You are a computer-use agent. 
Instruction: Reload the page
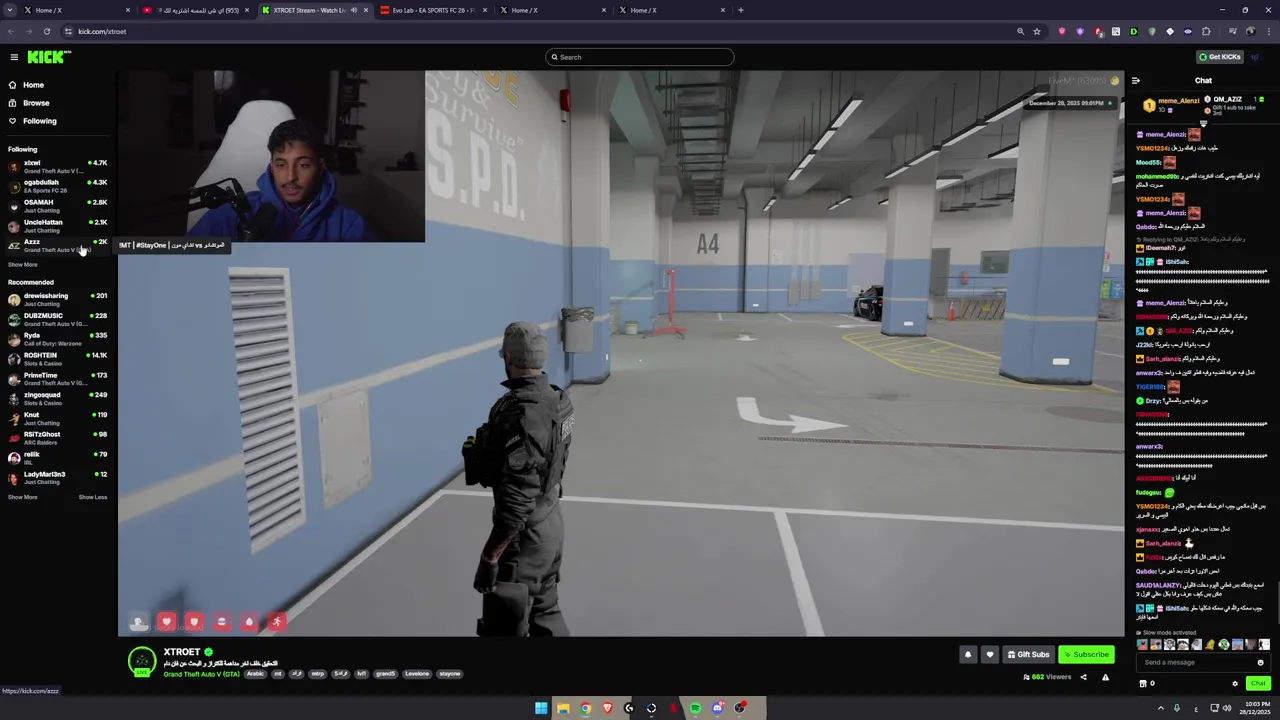pyautogui.click(x=46, y=31)
